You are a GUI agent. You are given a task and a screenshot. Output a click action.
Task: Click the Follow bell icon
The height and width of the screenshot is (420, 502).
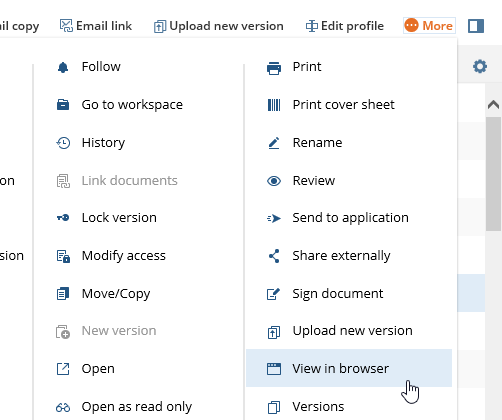click(63, 67)
